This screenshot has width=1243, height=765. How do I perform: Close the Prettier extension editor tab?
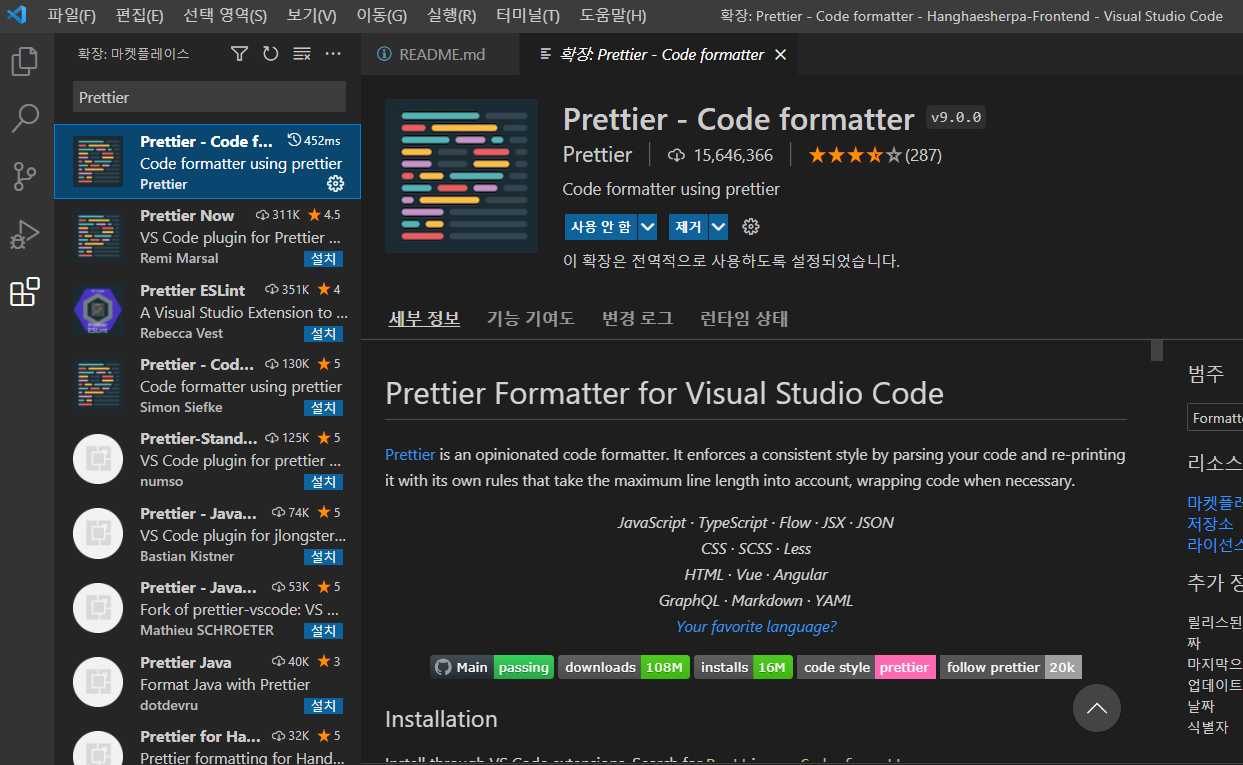pos(780,55)
